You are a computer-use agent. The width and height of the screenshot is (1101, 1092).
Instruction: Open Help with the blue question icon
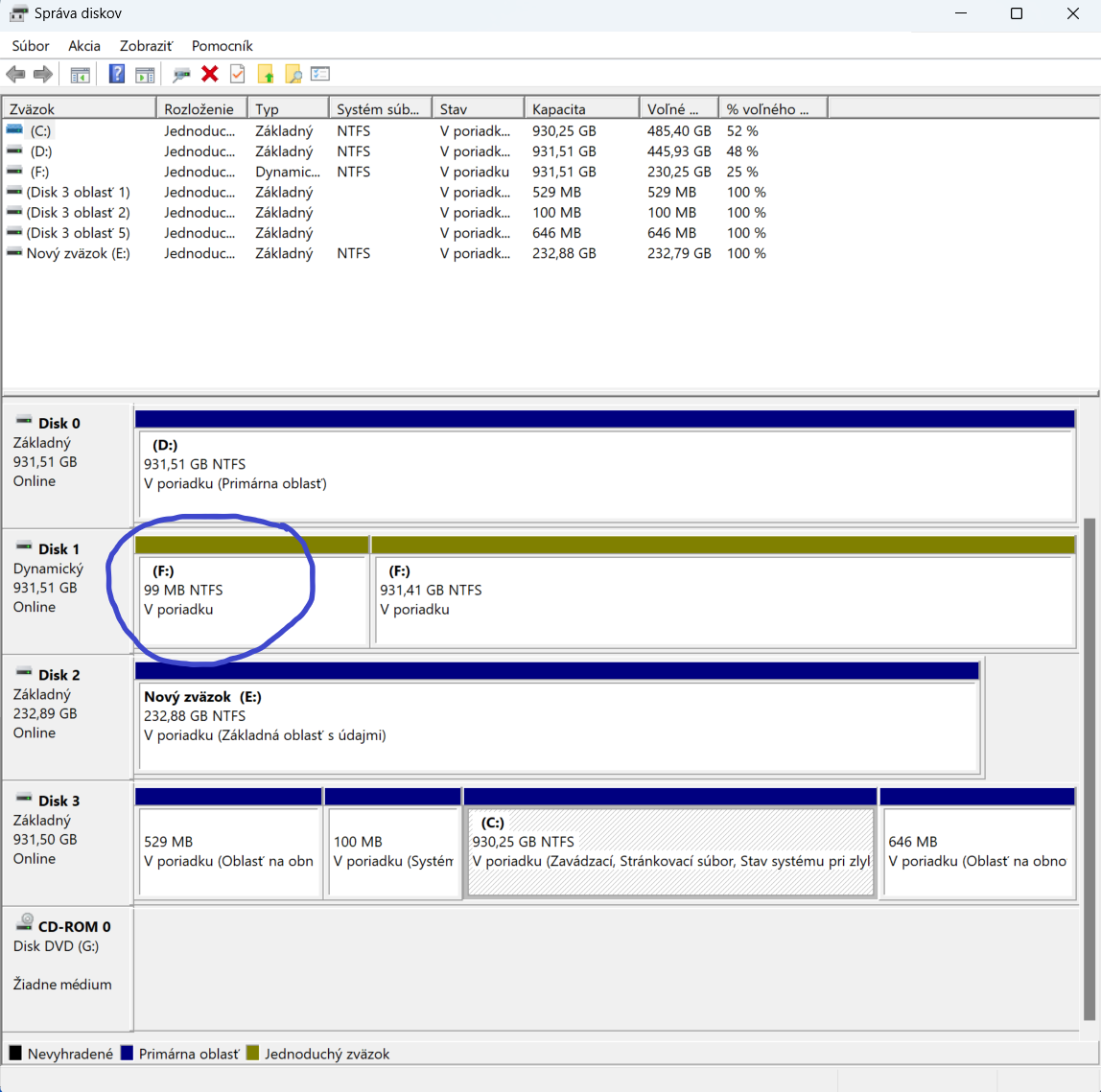117,74
